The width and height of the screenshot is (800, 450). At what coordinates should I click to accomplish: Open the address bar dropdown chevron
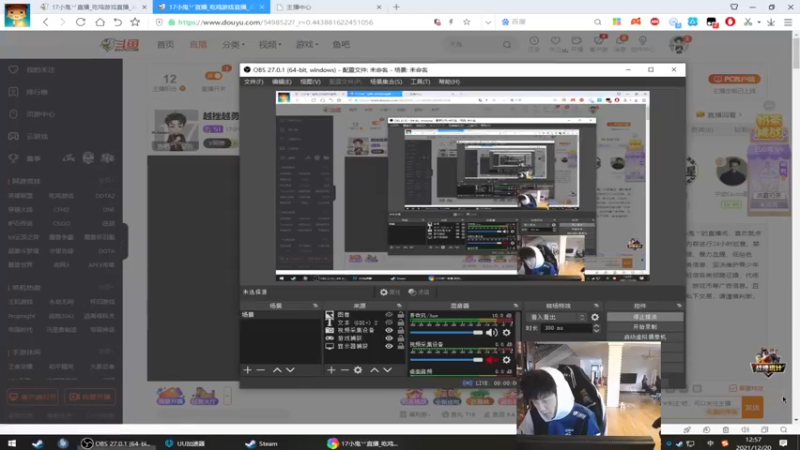coord(488,22)
